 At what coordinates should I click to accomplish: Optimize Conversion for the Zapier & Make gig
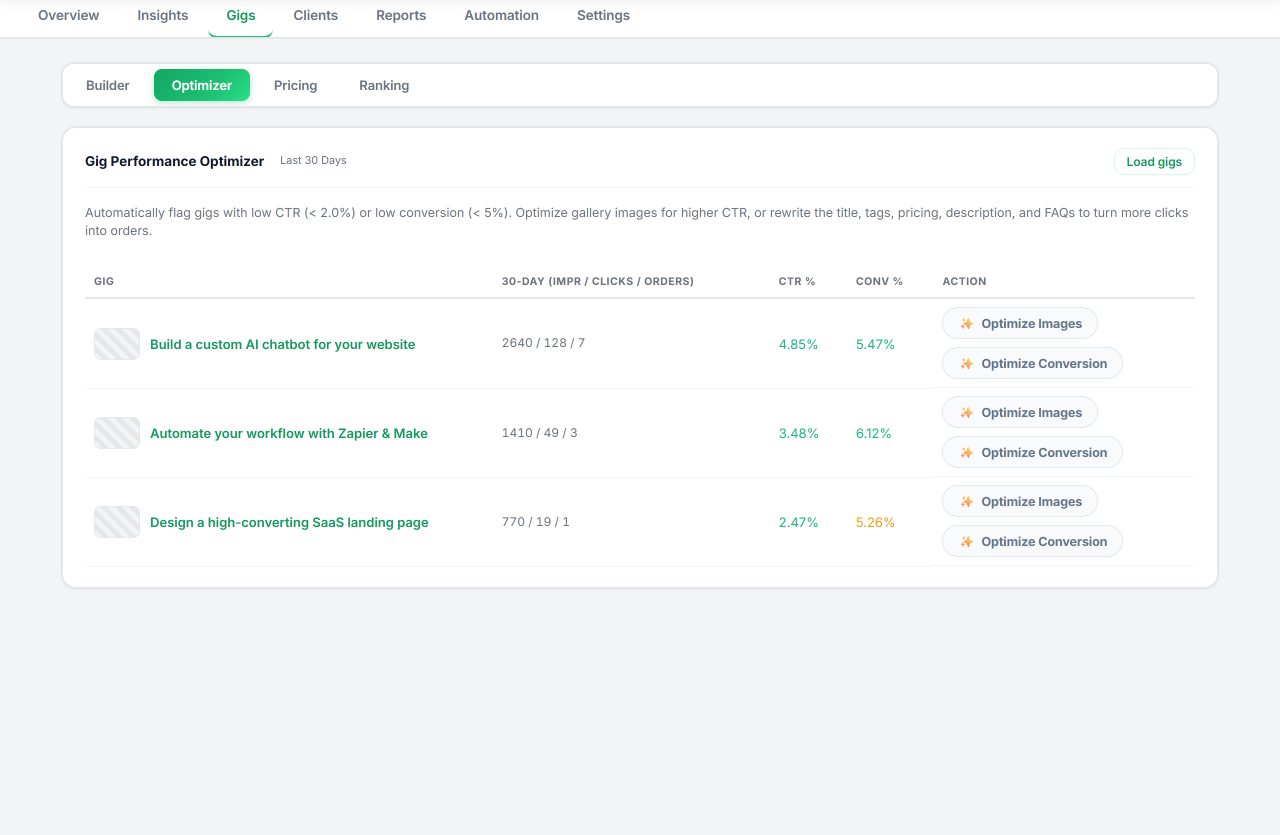coord(1032,452)
